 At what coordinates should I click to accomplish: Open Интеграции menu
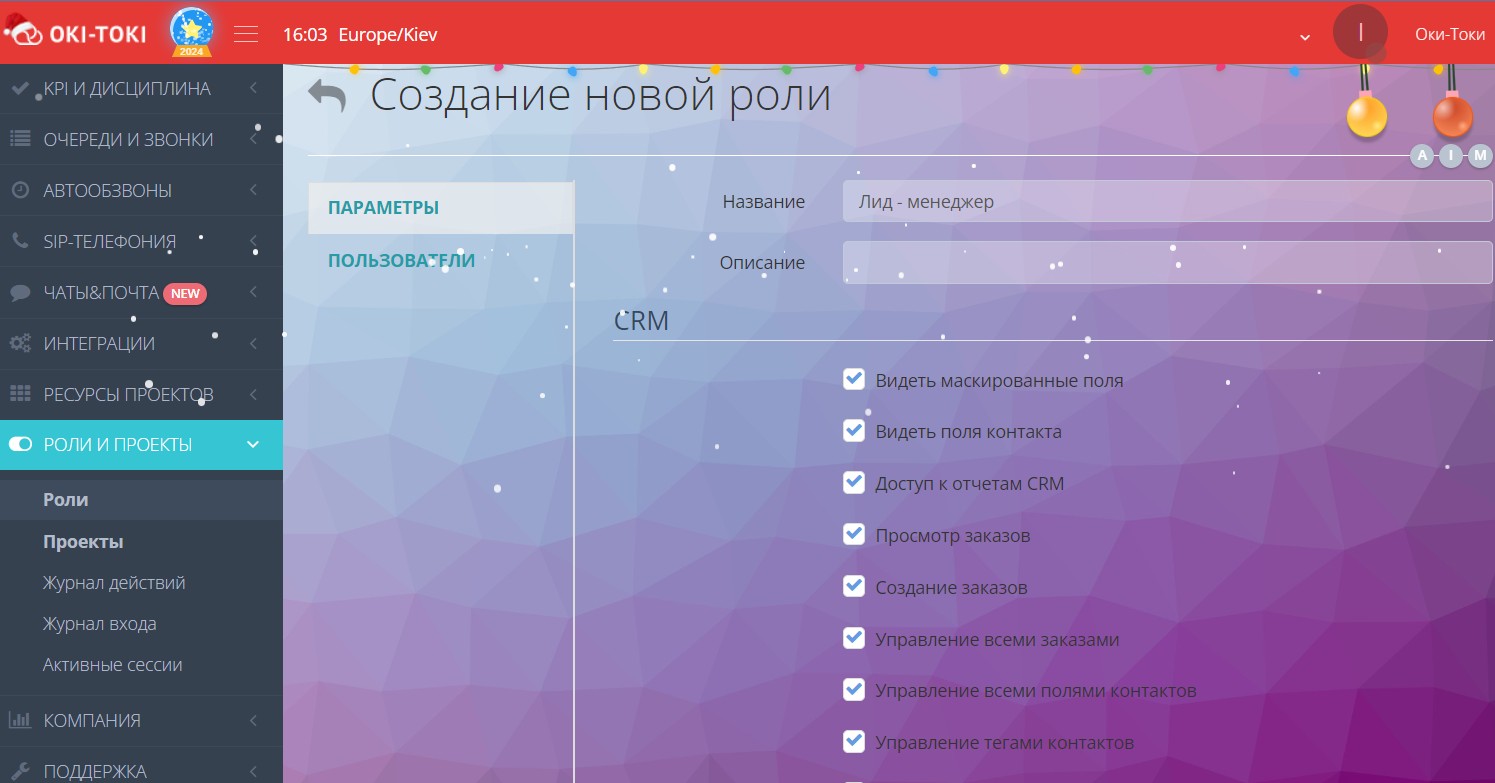click(x=141, y=343)
